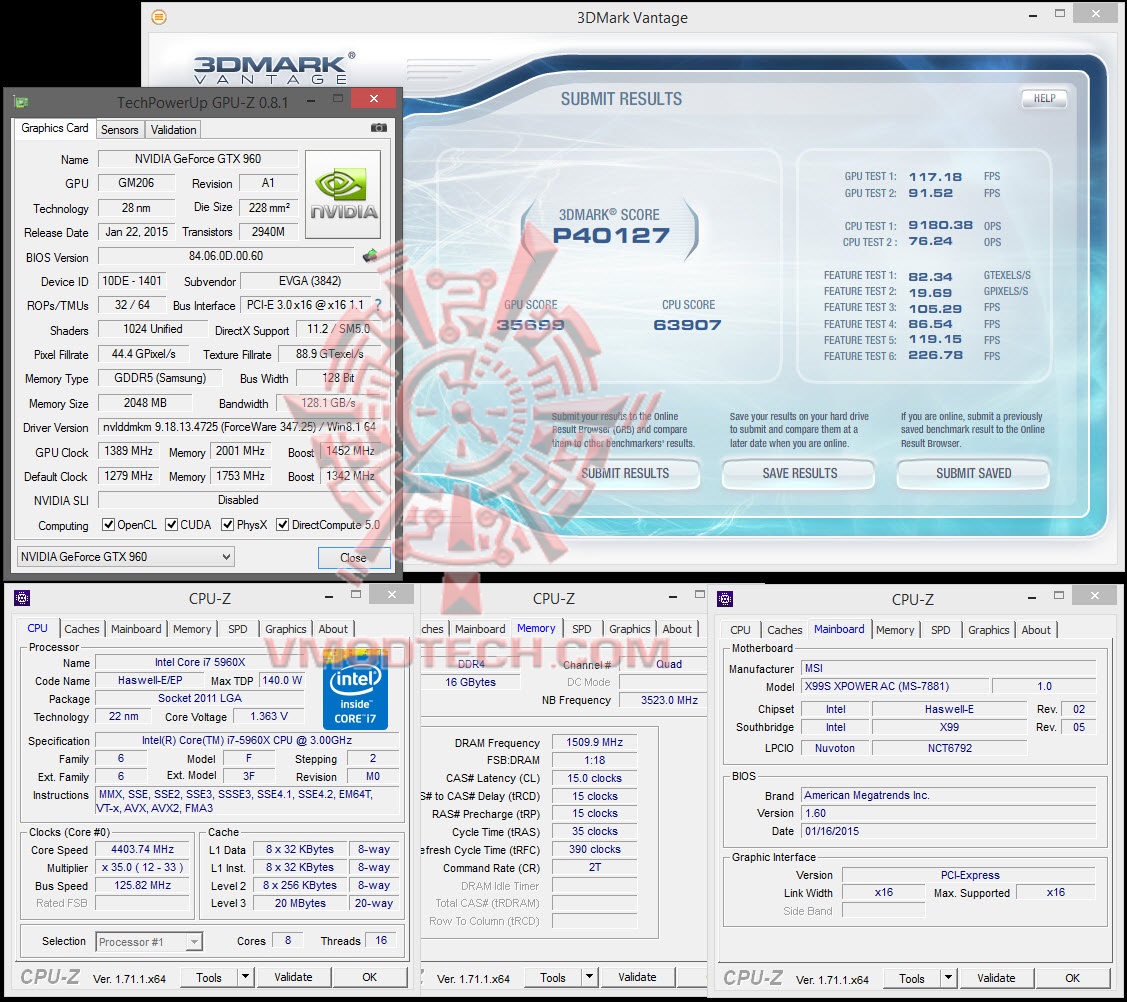Click the Driver Version field in GPU-Z
Viewport: 1127px width, 1002px height.
[x=239, y=427]
